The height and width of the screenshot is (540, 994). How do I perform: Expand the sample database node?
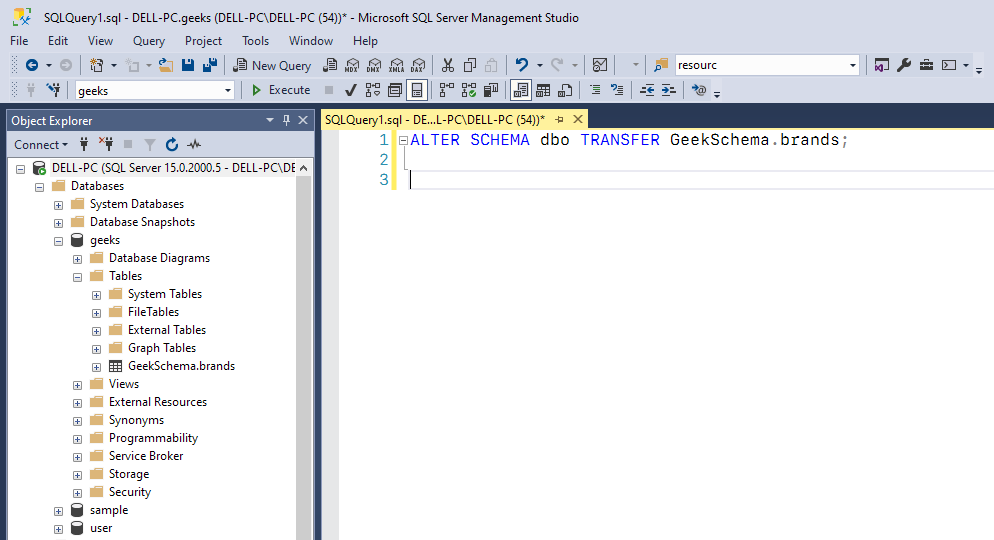pyautogui.click(x=58, y=511)
